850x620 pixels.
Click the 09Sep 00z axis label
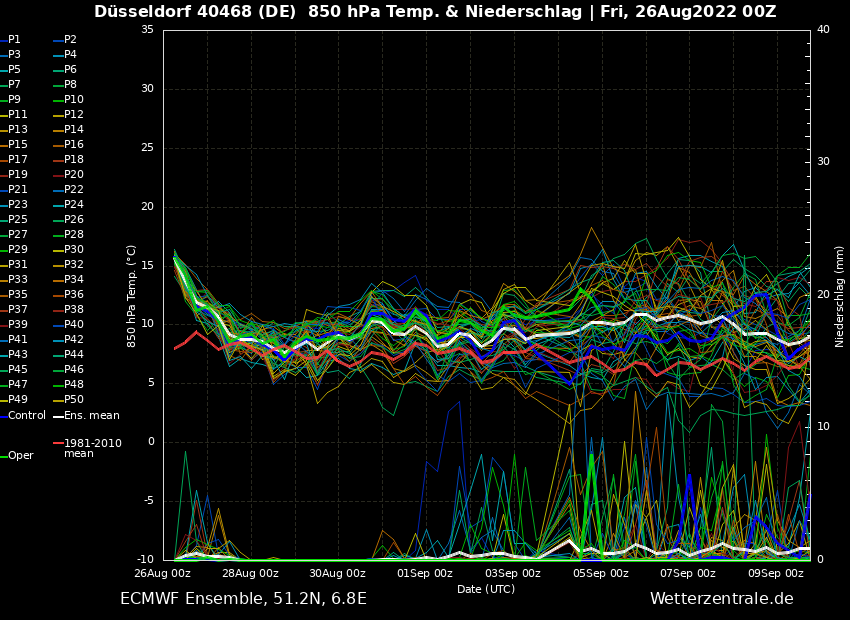point(775,573)
